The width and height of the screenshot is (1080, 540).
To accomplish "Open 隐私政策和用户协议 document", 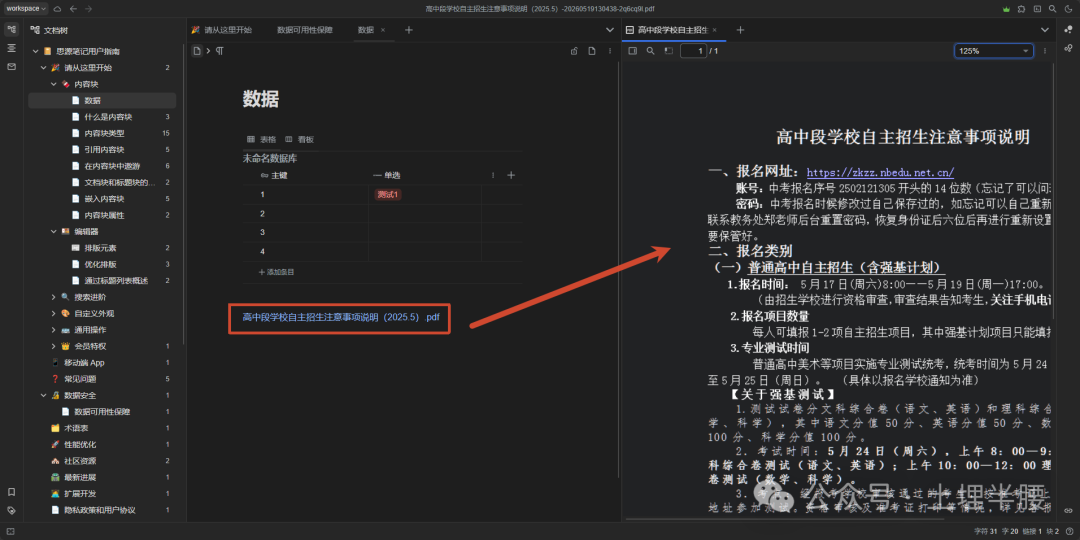I will 100,510.
